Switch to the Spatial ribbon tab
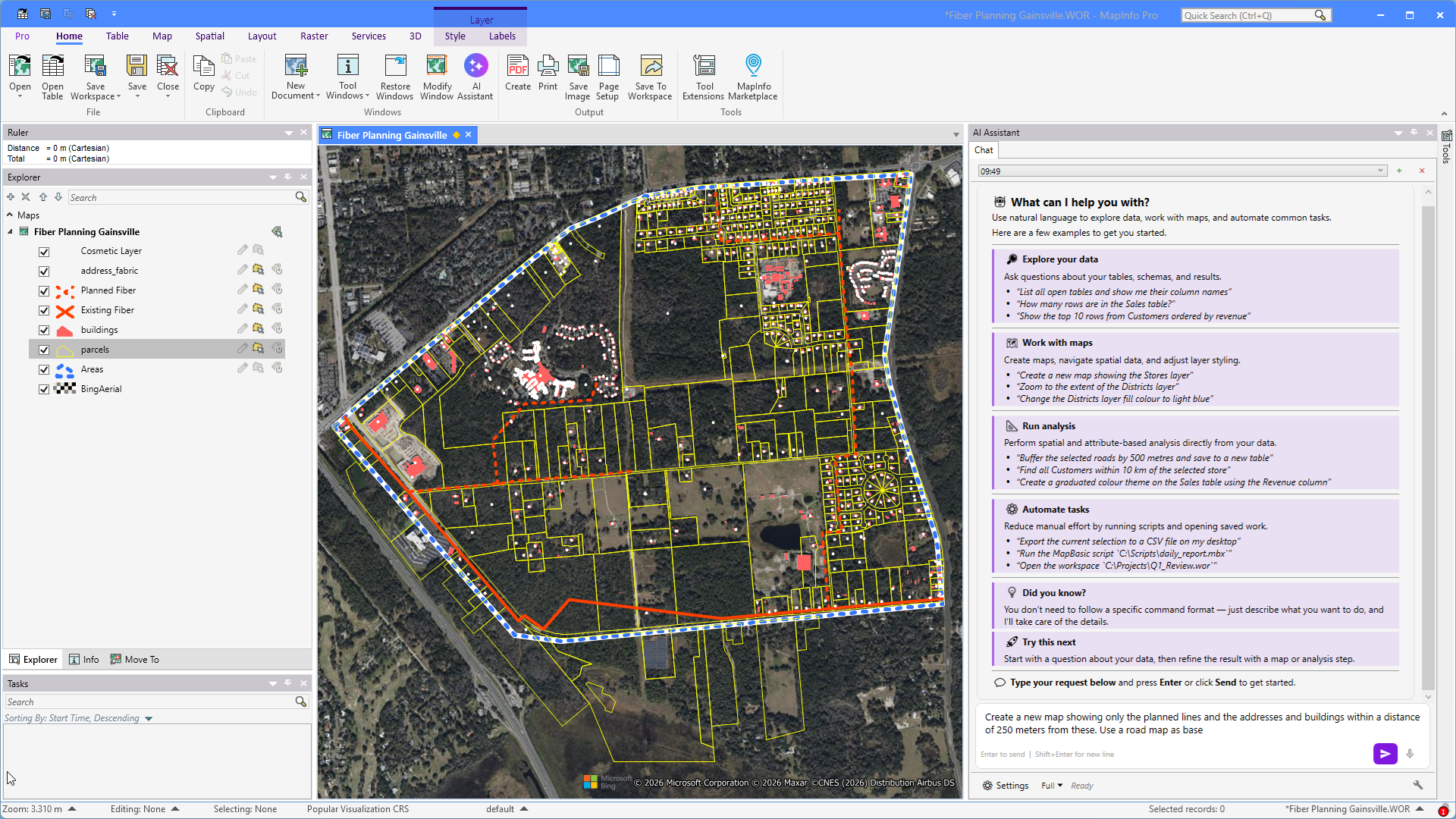 pyautogui.click(x=210, y=36)
